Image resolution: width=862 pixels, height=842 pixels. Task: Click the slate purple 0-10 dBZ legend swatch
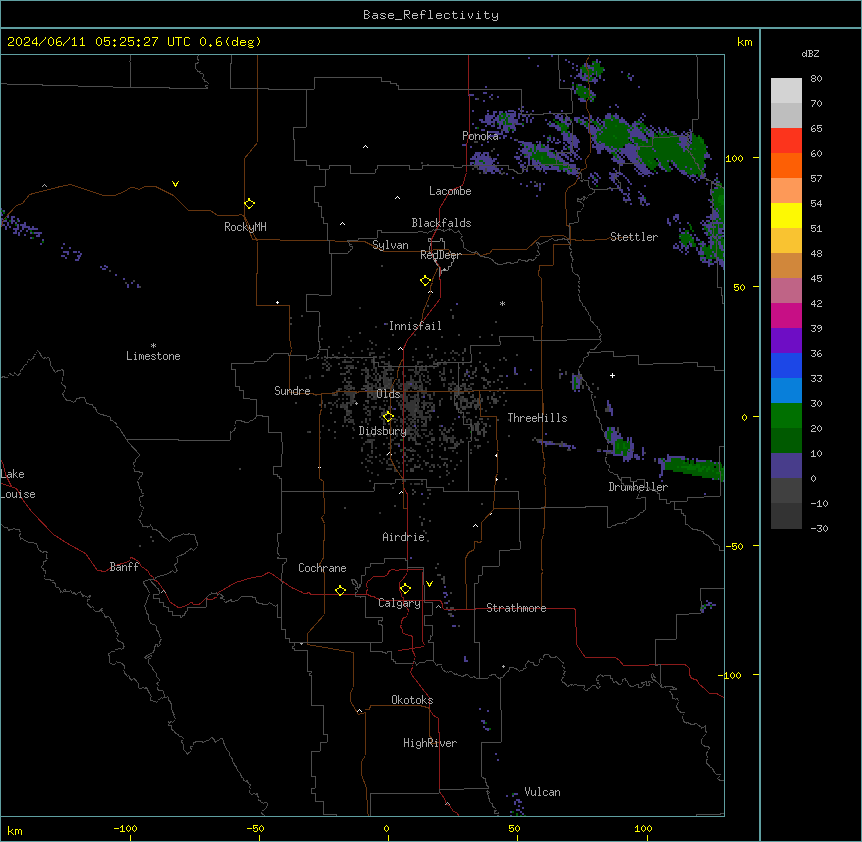[x=786, y=466]
